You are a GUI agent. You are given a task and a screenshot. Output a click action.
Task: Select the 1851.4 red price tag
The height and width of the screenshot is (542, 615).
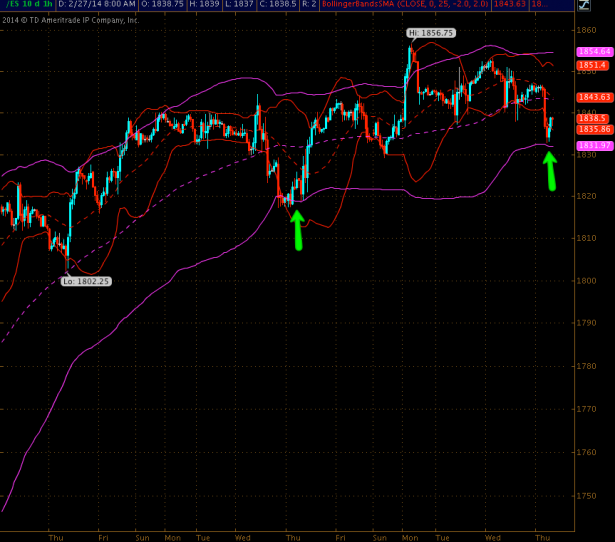[593, 65]
